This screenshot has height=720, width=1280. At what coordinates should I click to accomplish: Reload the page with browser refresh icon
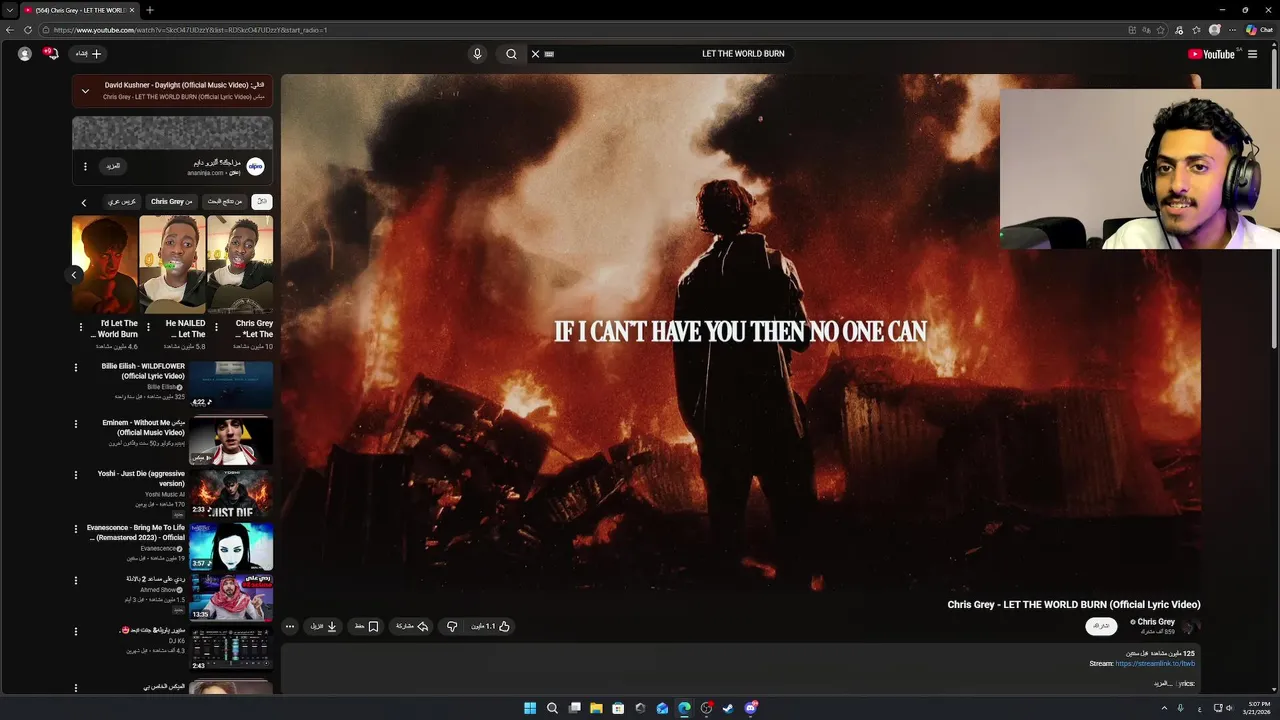(x=28, y=30)
